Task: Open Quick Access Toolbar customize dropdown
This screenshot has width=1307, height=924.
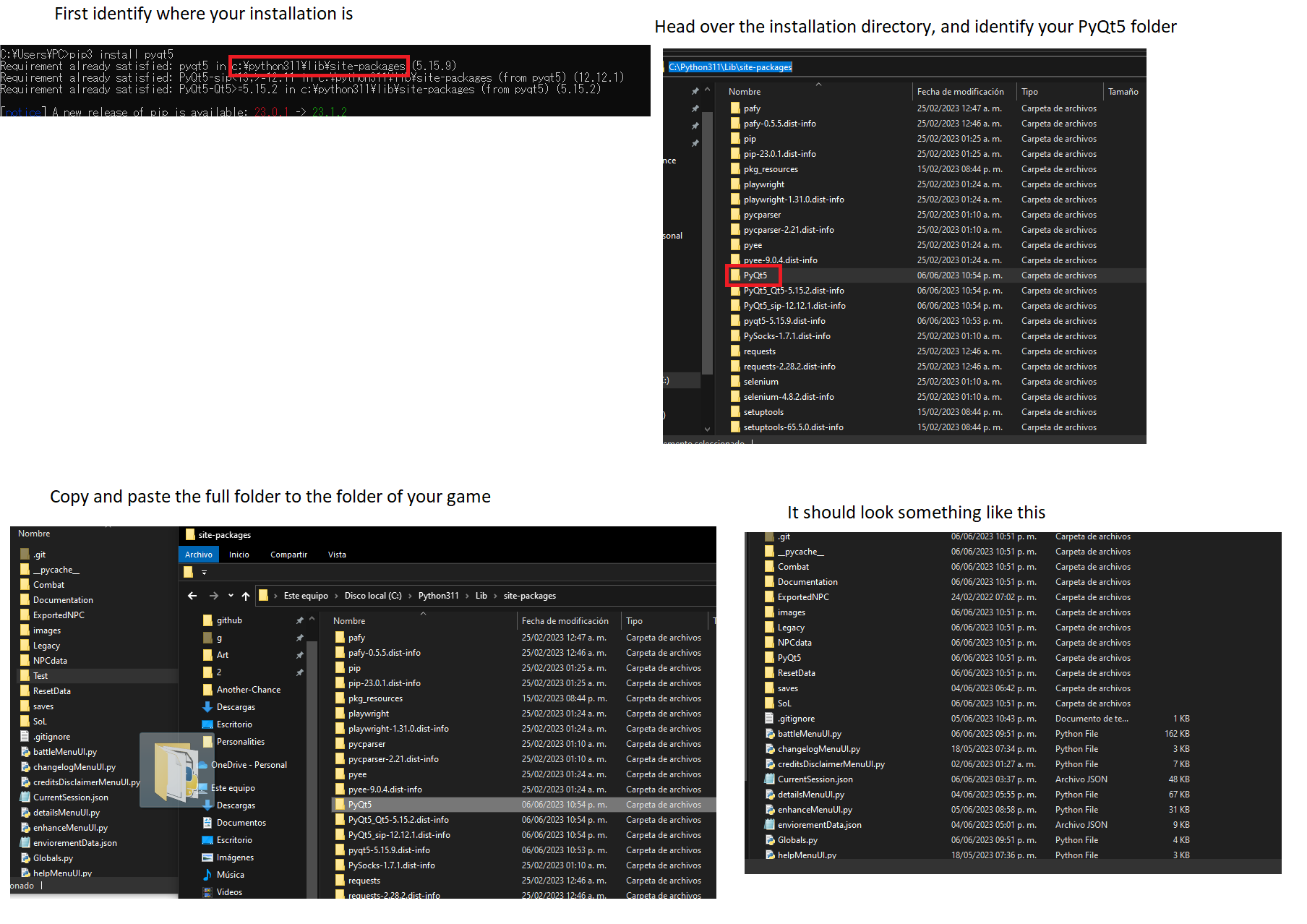Action: click(205, 573)
